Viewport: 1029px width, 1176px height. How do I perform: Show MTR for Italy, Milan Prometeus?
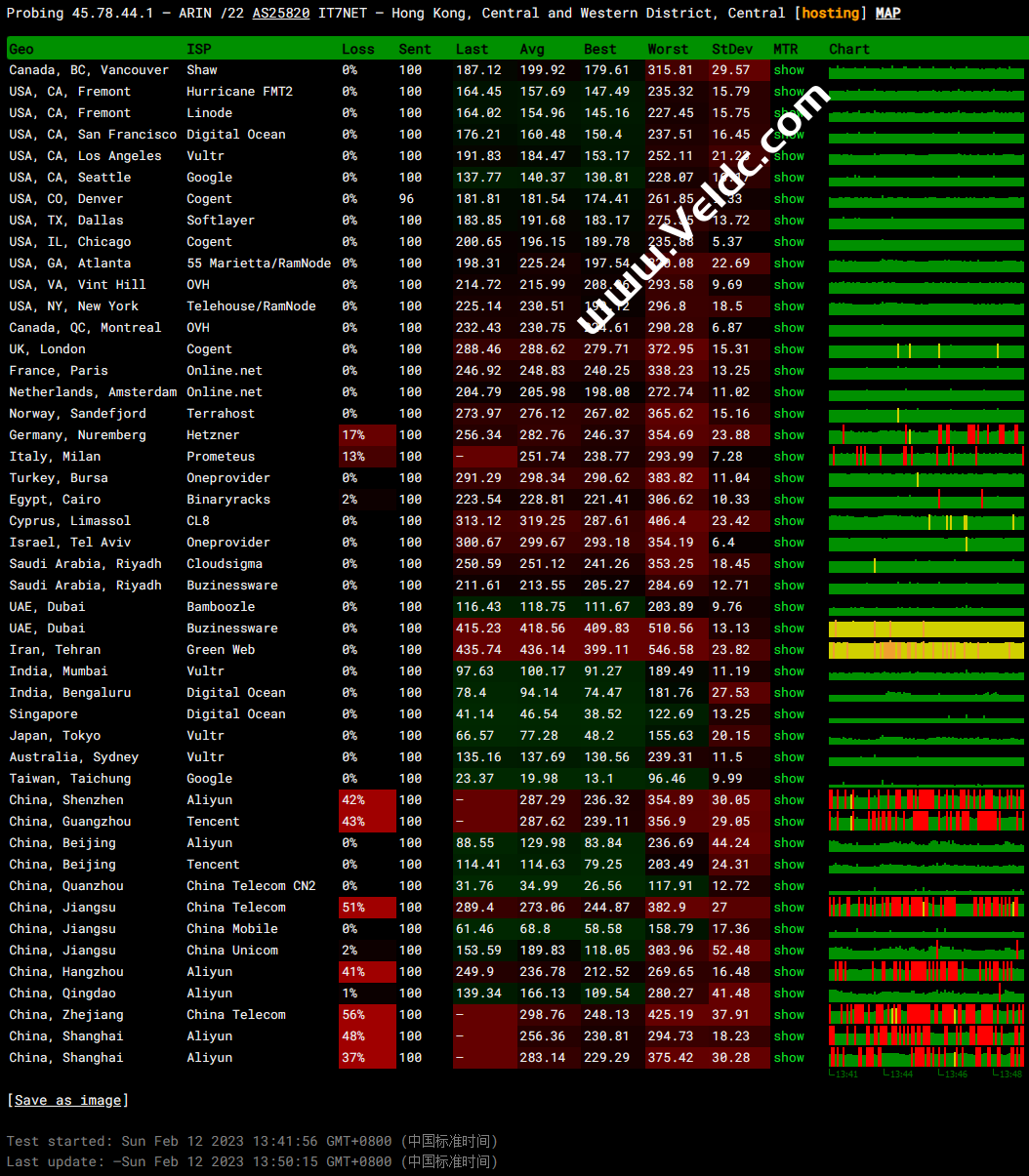(789, 457)
